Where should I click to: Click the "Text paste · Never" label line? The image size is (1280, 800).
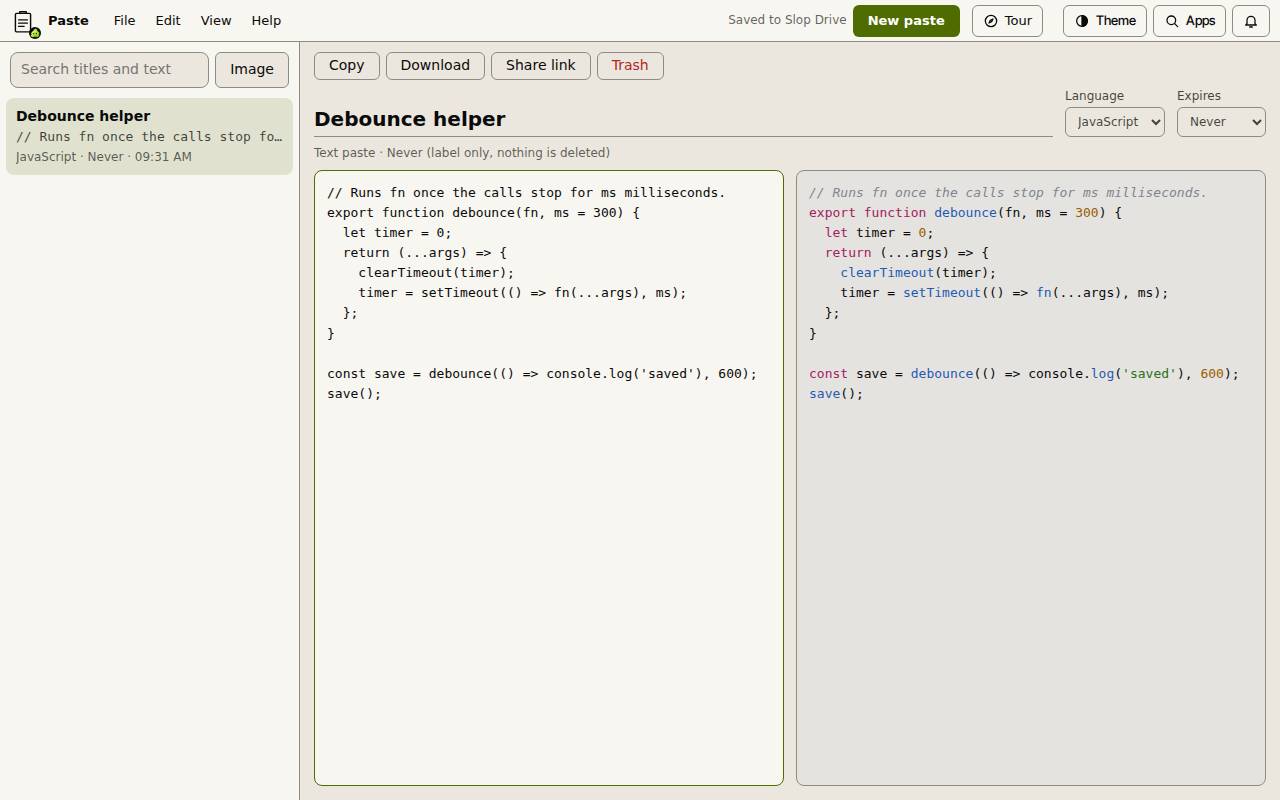tap(462, 153)
